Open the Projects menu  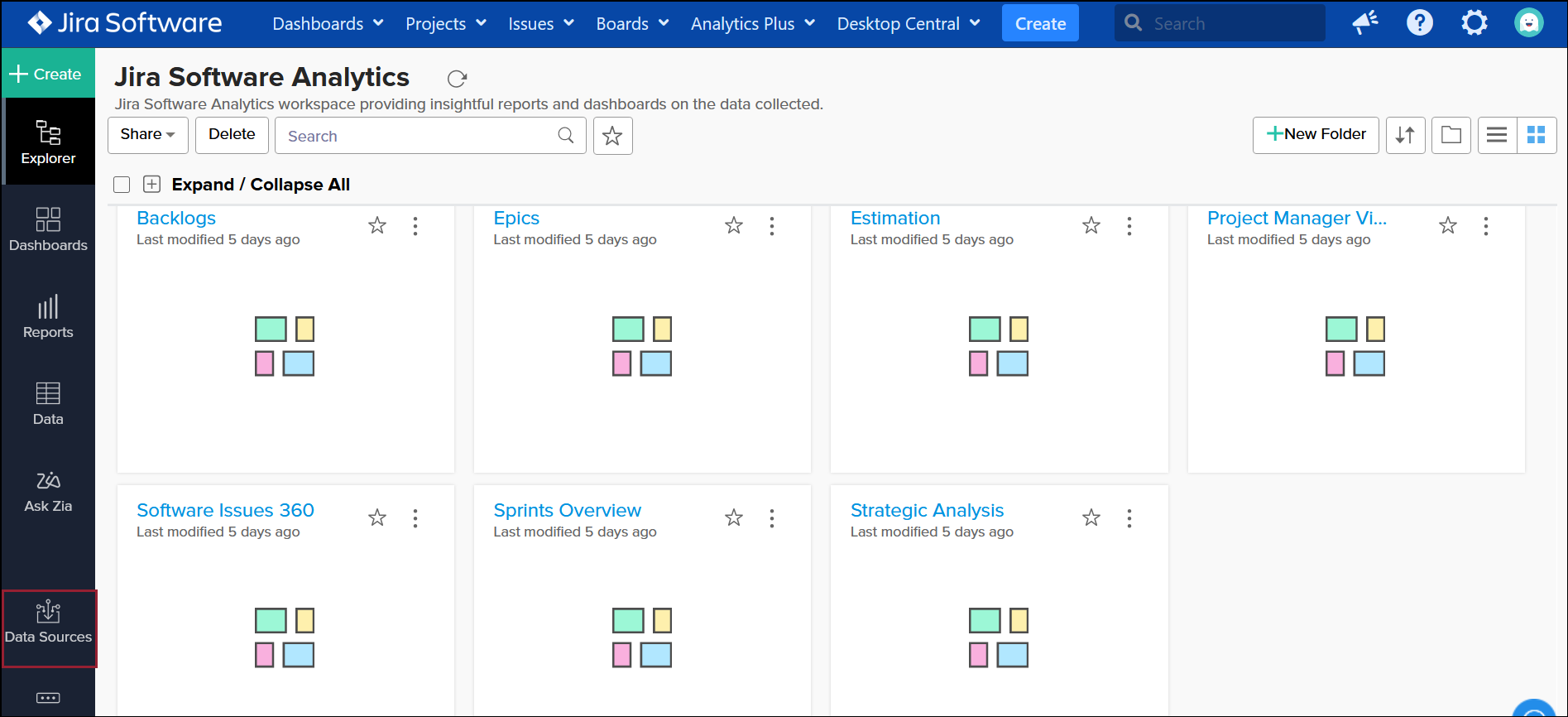[x=445, y=24]
